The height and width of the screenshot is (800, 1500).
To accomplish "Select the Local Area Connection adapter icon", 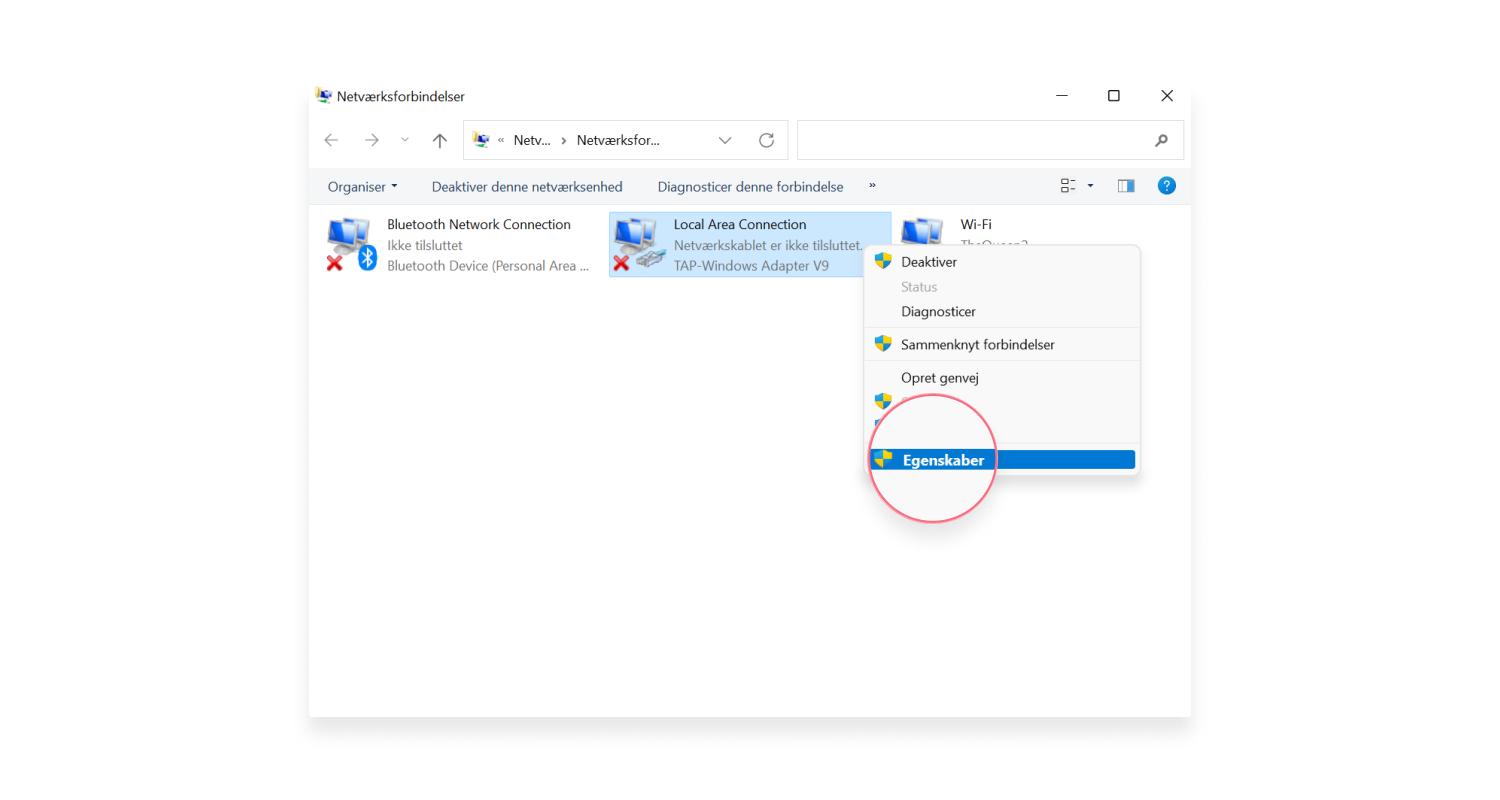I will coord(638,245).
